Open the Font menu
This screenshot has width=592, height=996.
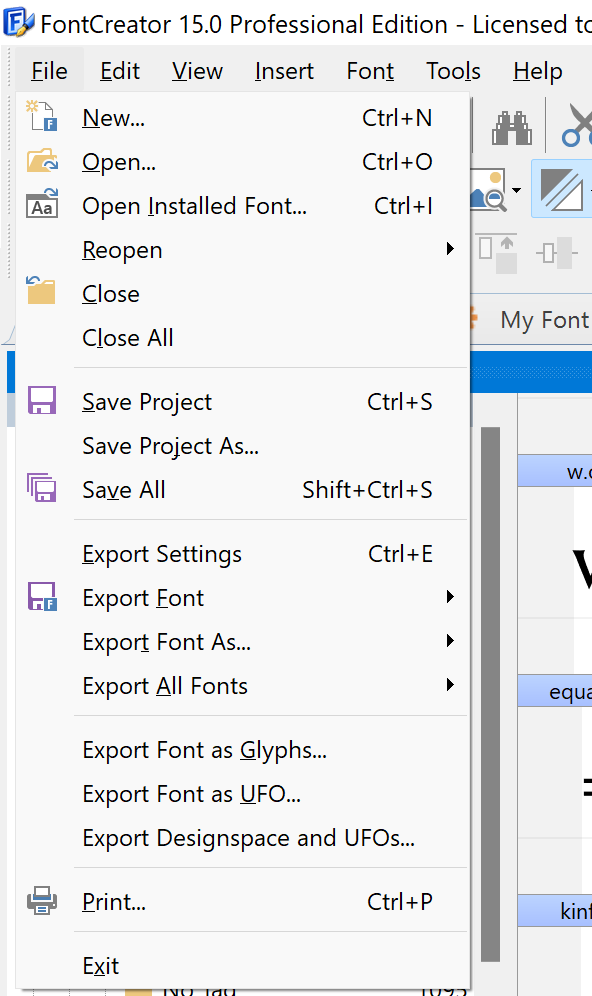point(370,71)
